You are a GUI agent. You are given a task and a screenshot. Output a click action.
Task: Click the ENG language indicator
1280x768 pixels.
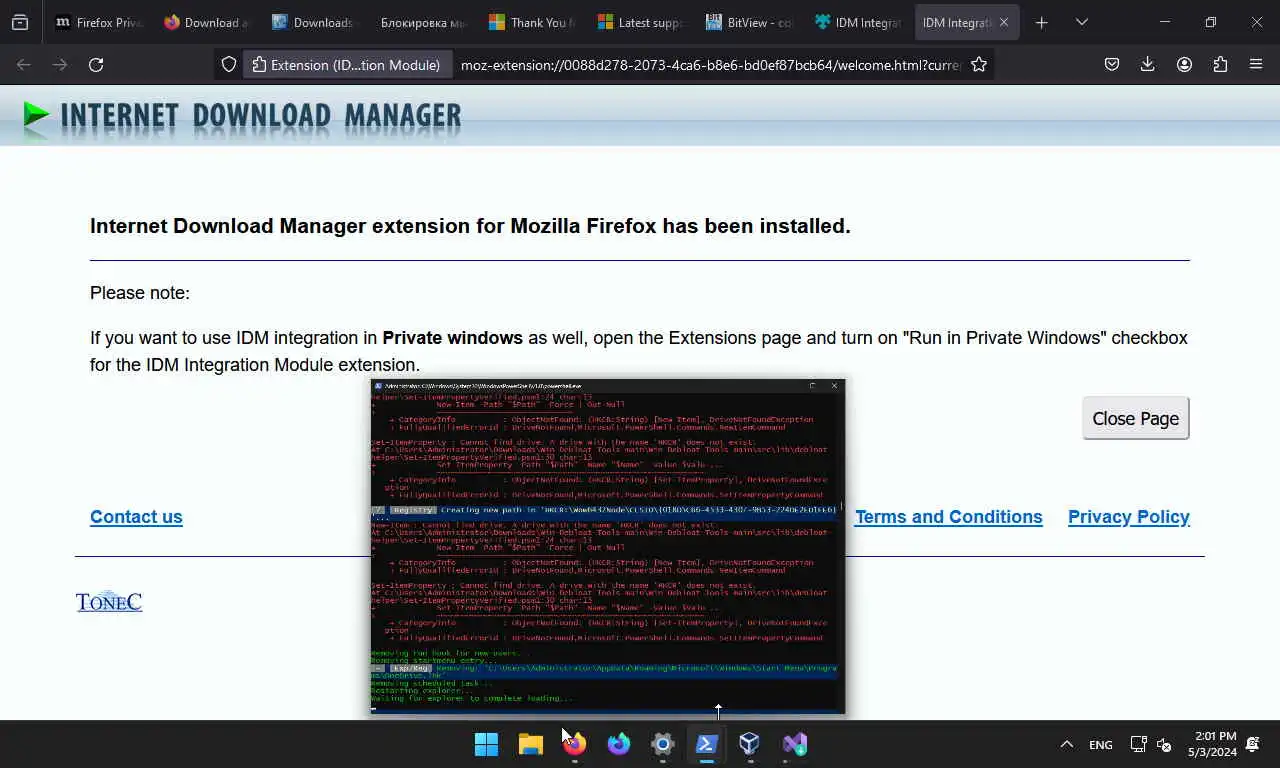point(1100,745)
